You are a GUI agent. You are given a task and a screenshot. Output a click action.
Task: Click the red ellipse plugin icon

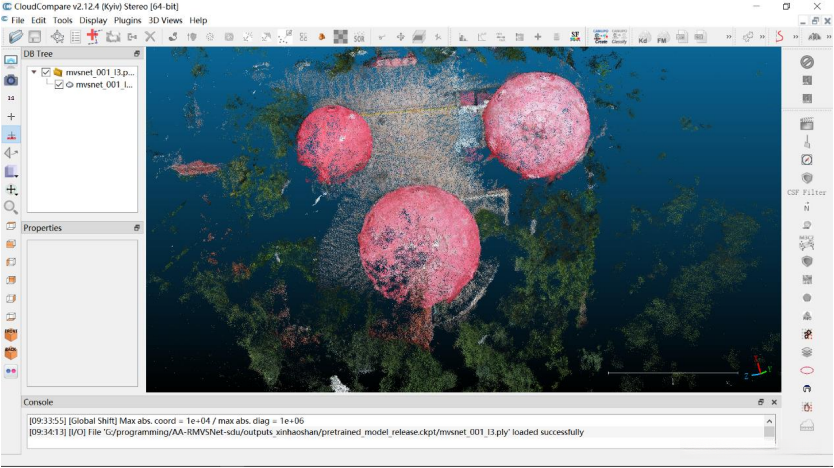[x=807, y=371]
